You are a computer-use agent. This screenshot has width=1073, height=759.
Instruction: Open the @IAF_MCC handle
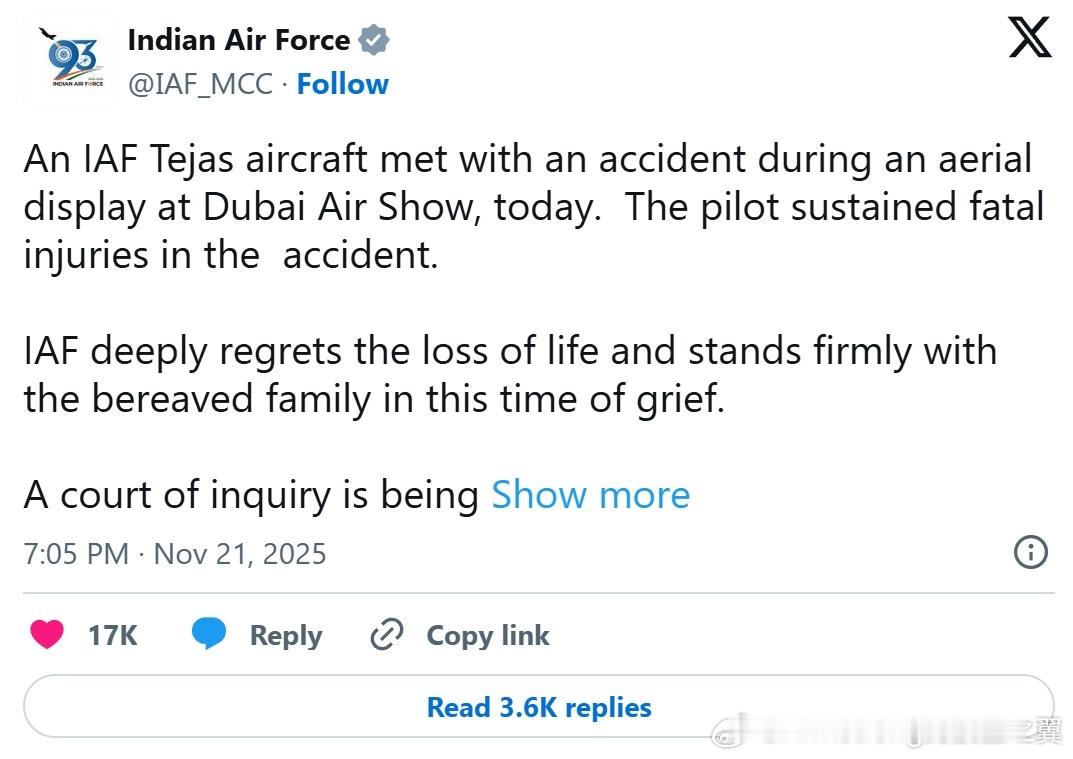point(200,84)
